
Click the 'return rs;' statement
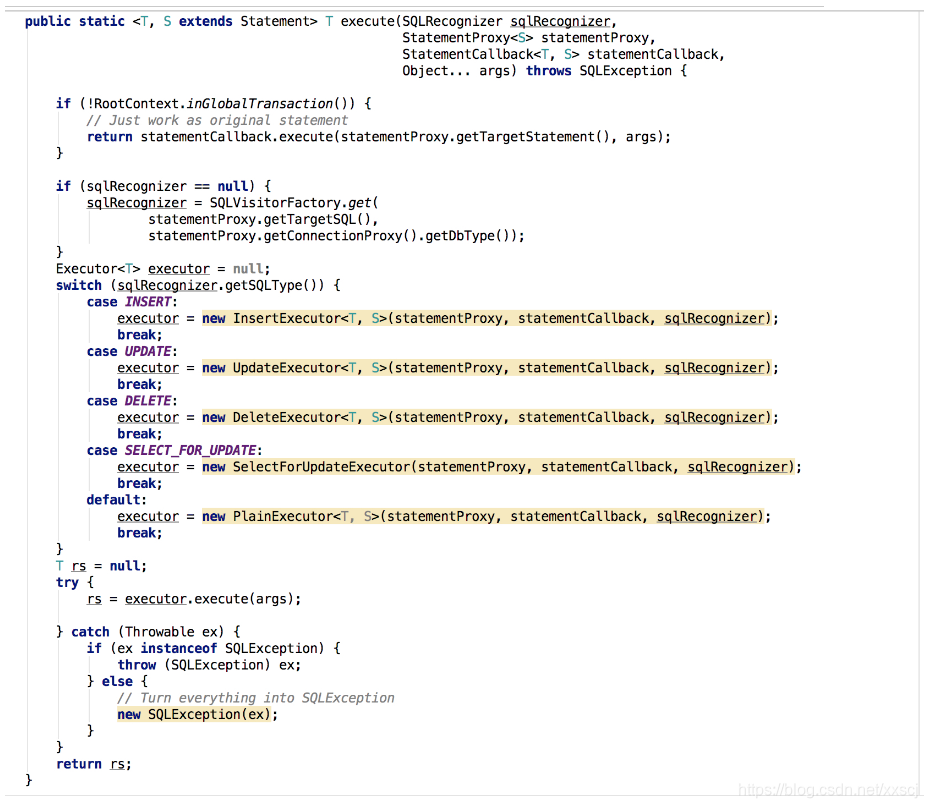pyautogui.click(x=94, y=764)
